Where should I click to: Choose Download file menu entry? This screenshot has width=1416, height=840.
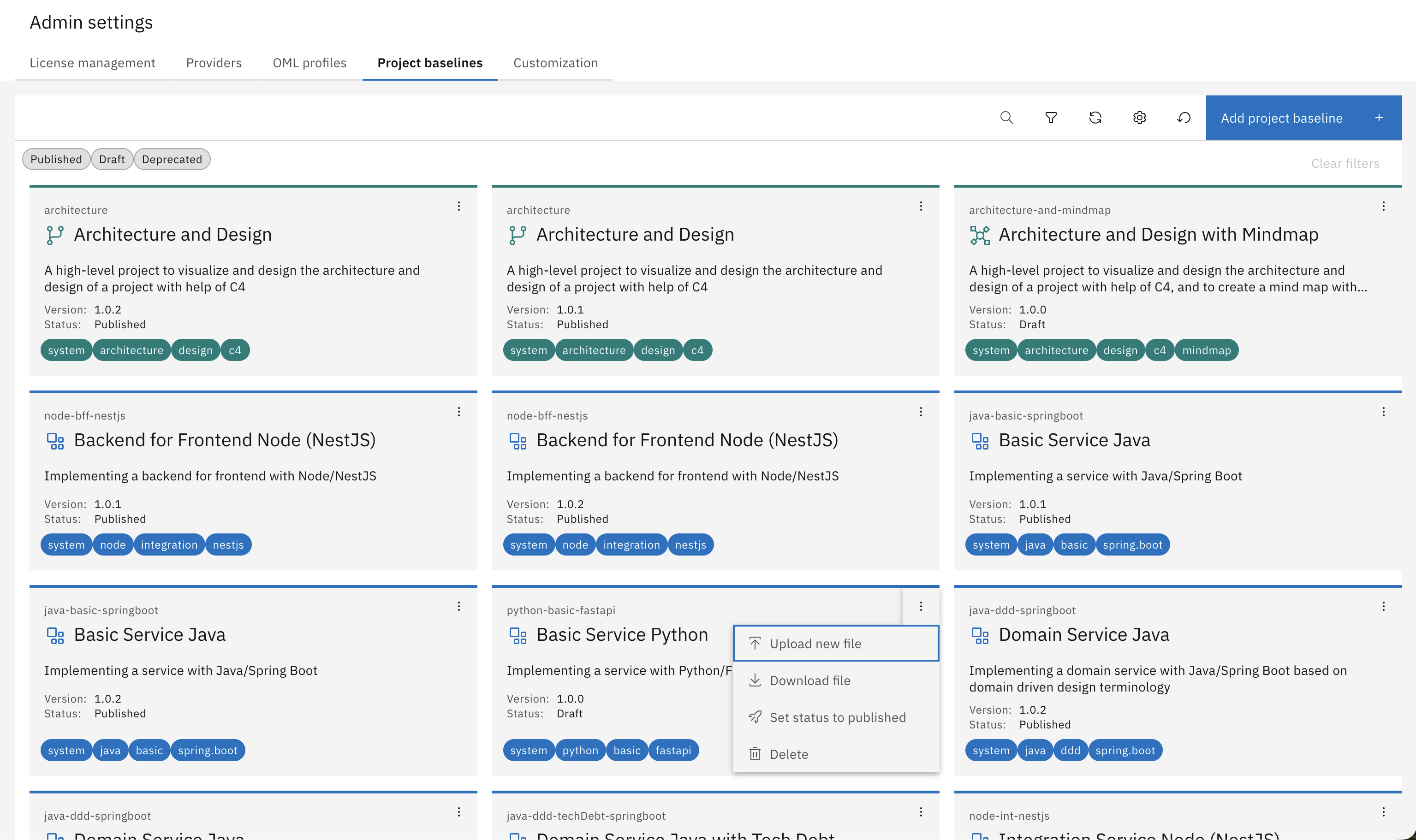pyautogui.click(x=836, y=680)
